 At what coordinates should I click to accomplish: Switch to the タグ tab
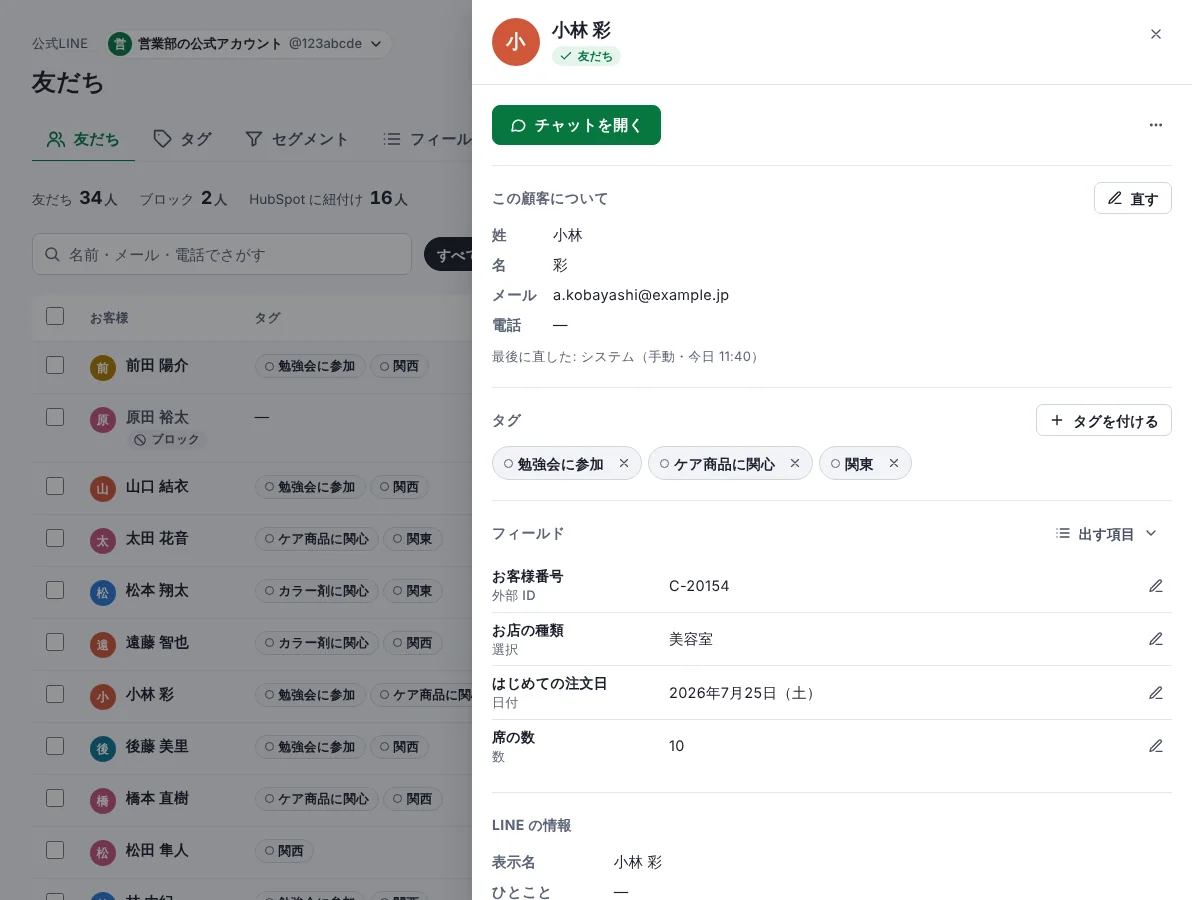coord(182,139)
